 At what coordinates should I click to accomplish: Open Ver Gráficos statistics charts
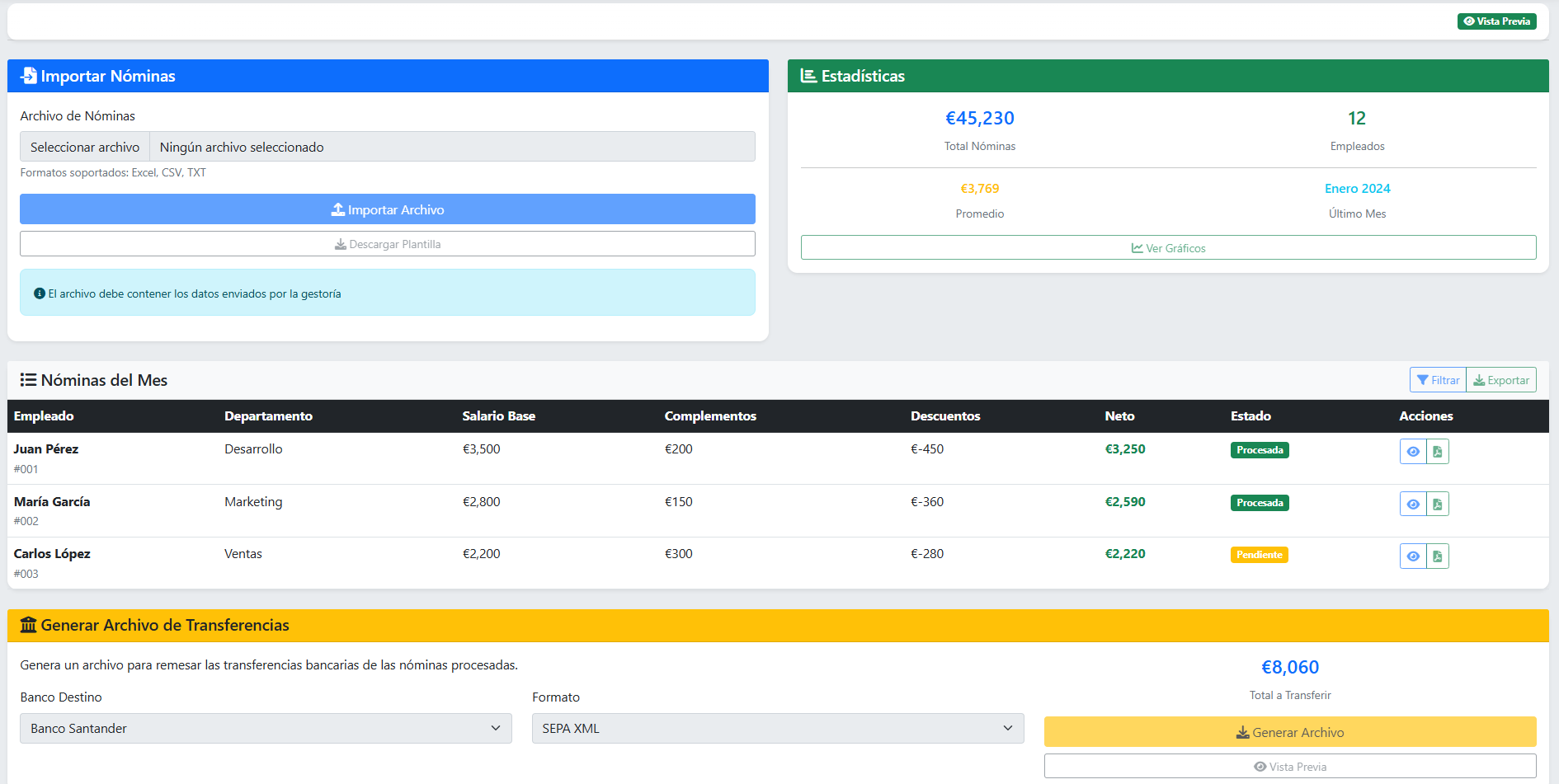(x=1168, y=248)
